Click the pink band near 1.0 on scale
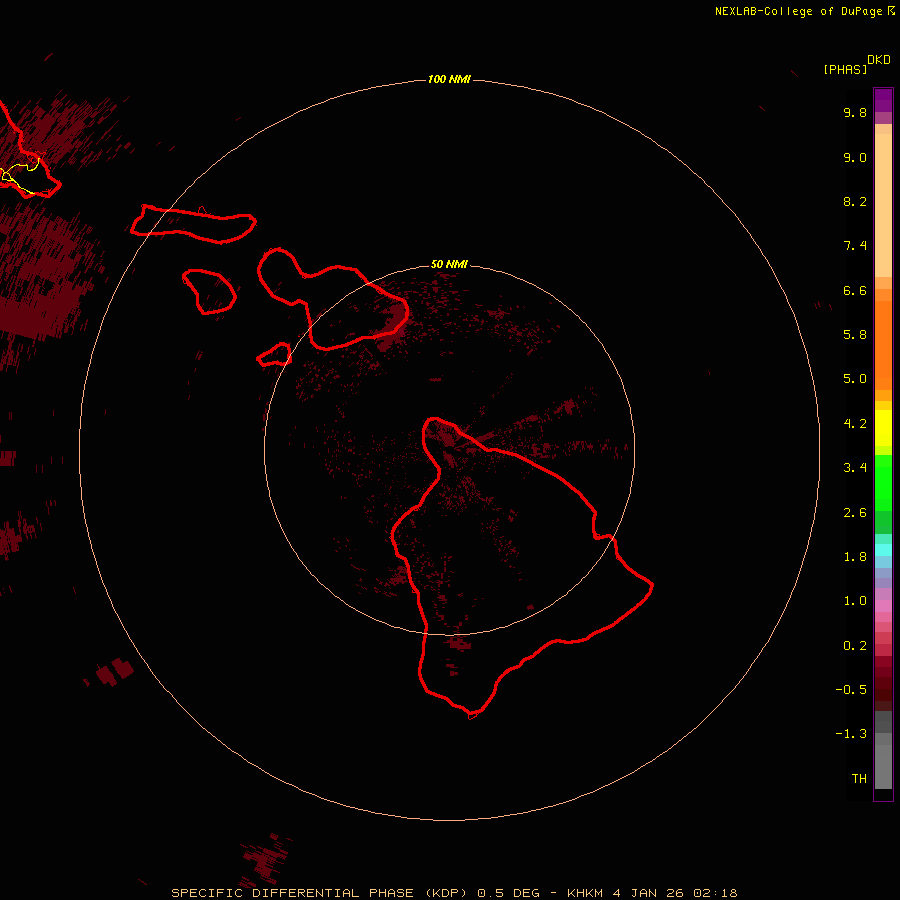Screen dimensions: 900x900 [883, 606]
